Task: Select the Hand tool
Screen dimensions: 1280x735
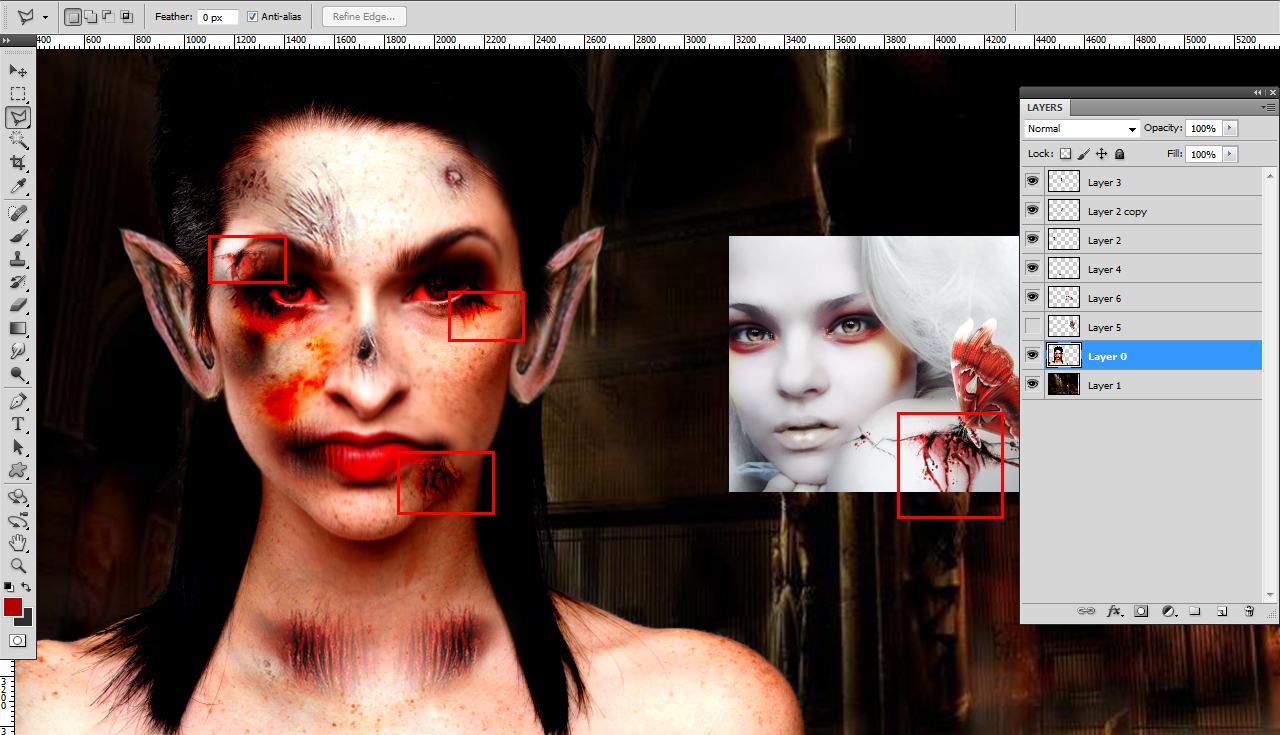Action: [18, 543]
